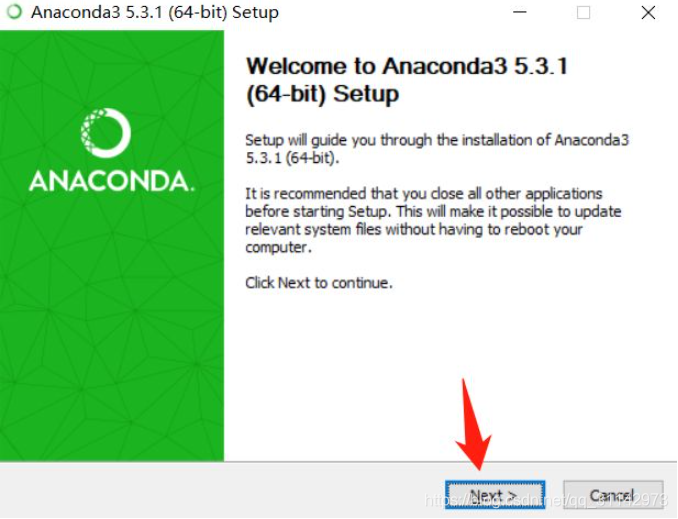Click the red arrow annotation

coord(473,425)
